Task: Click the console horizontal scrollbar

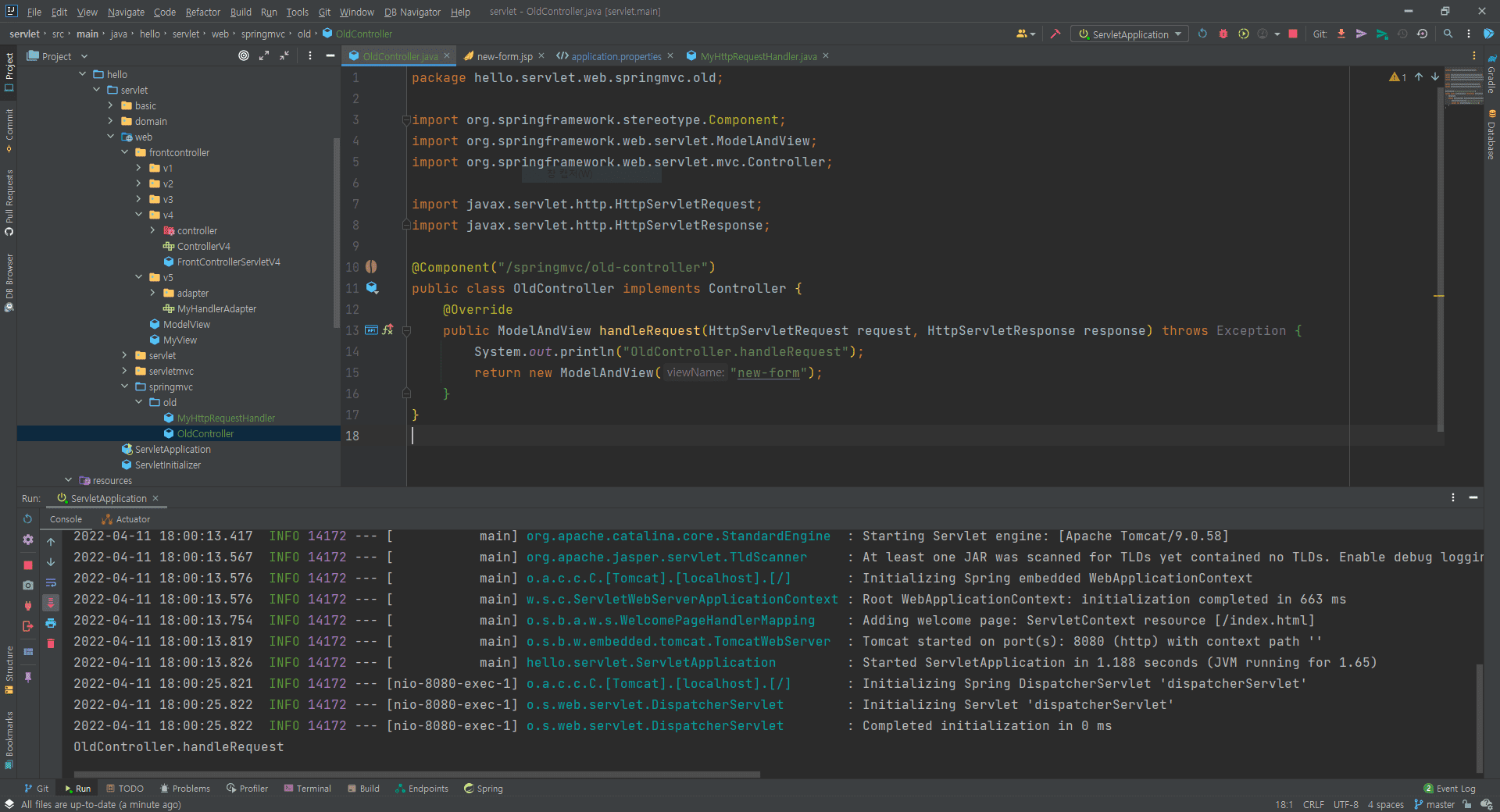Action: (414, 775)
